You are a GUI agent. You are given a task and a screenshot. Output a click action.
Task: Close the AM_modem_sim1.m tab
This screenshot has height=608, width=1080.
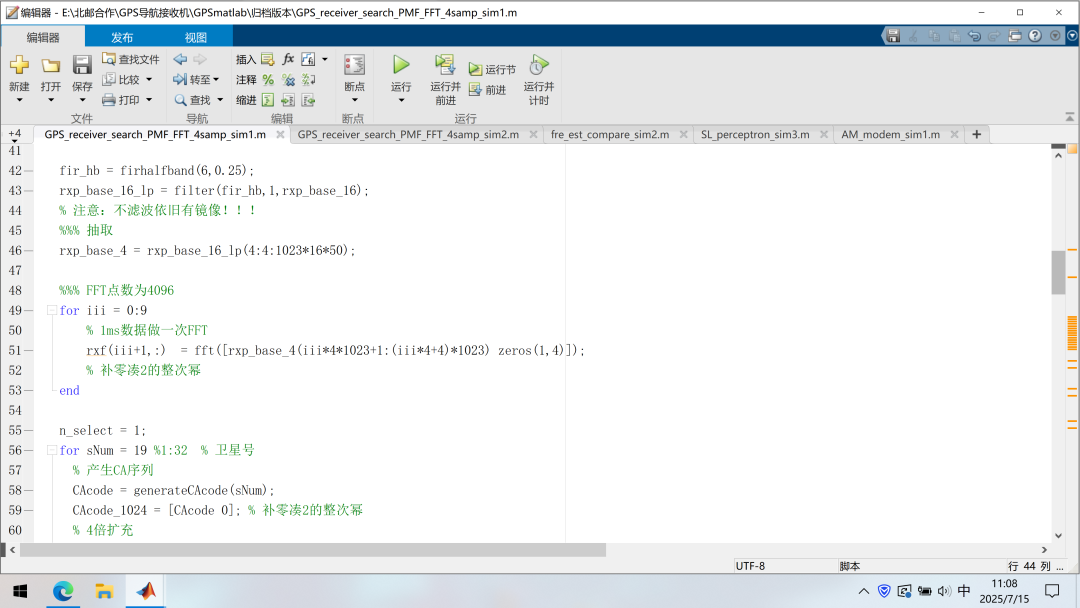[x=954, y=134]
